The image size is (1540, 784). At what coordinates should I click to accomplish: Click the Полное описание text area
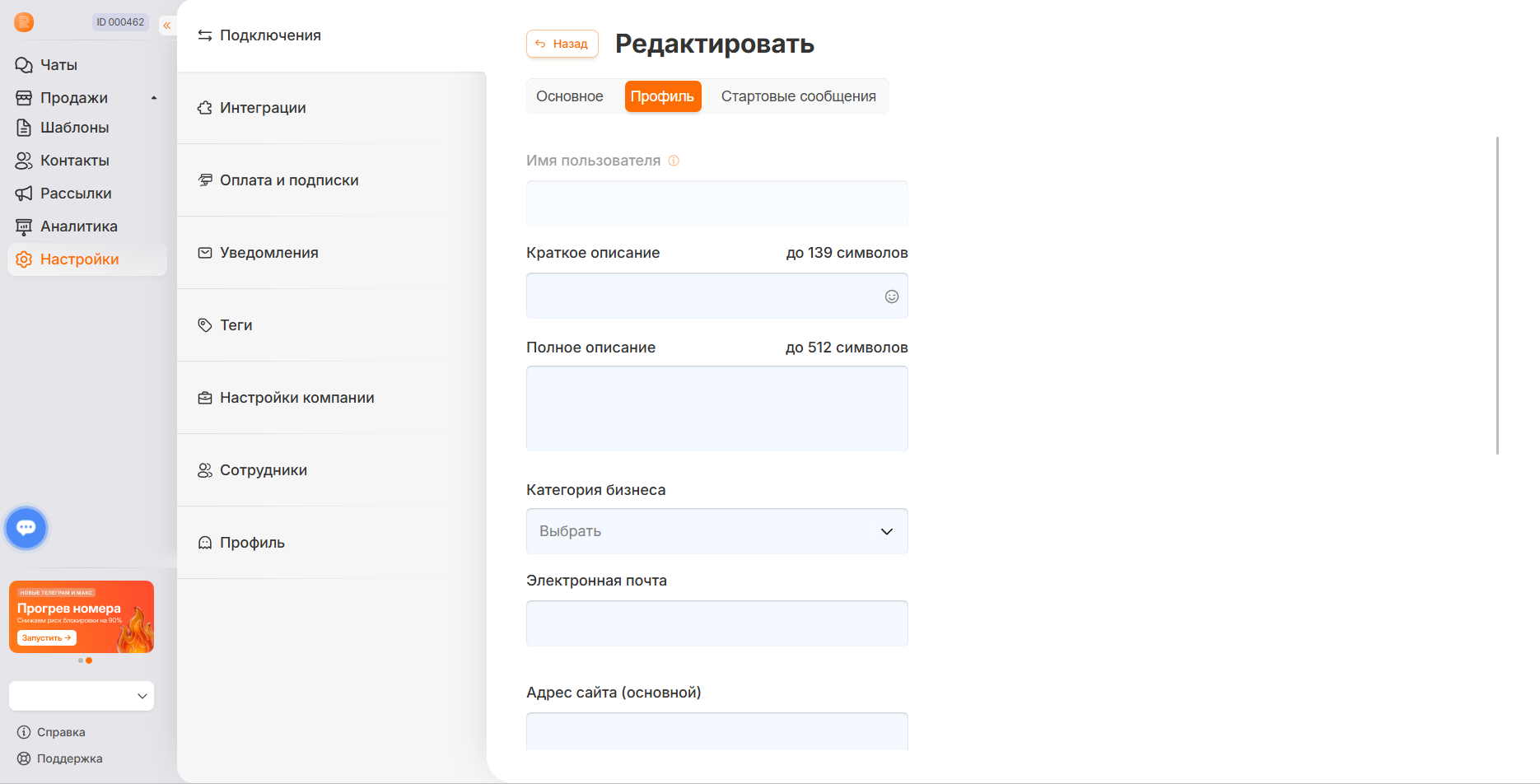click(717, 408)
